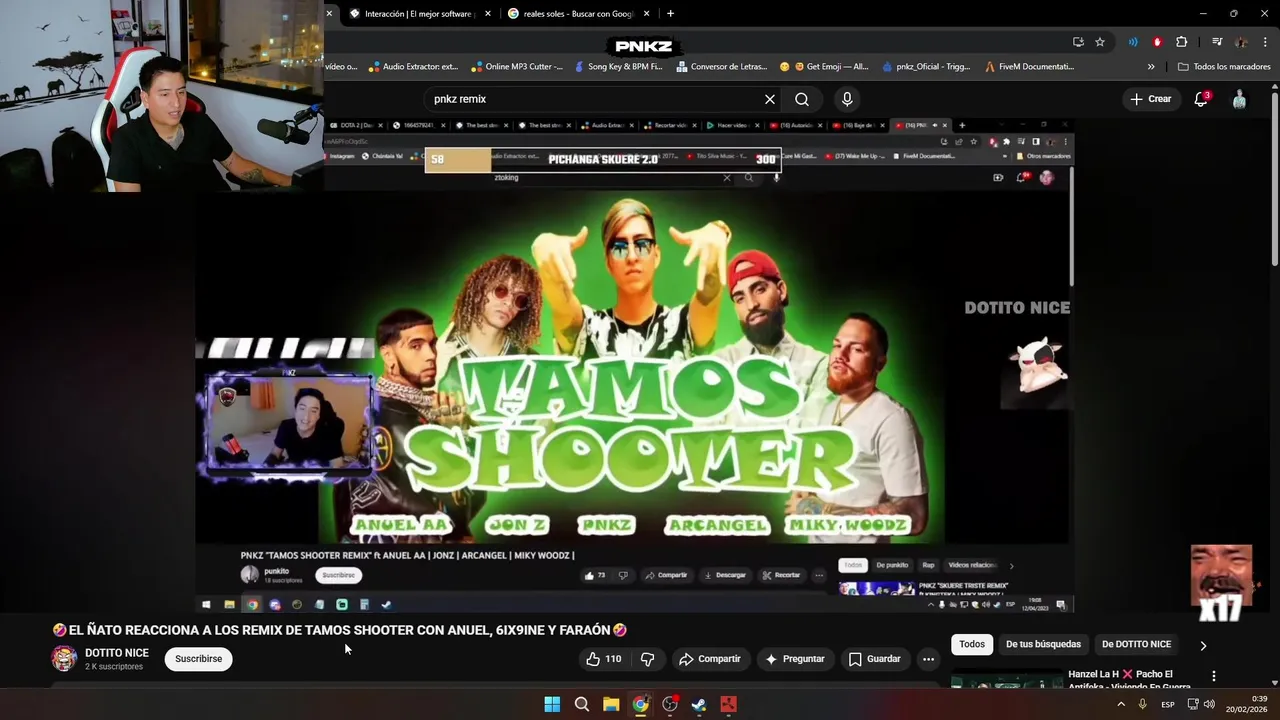
Task: Click the Preguntar button
Action: click(x=795, y=659)
